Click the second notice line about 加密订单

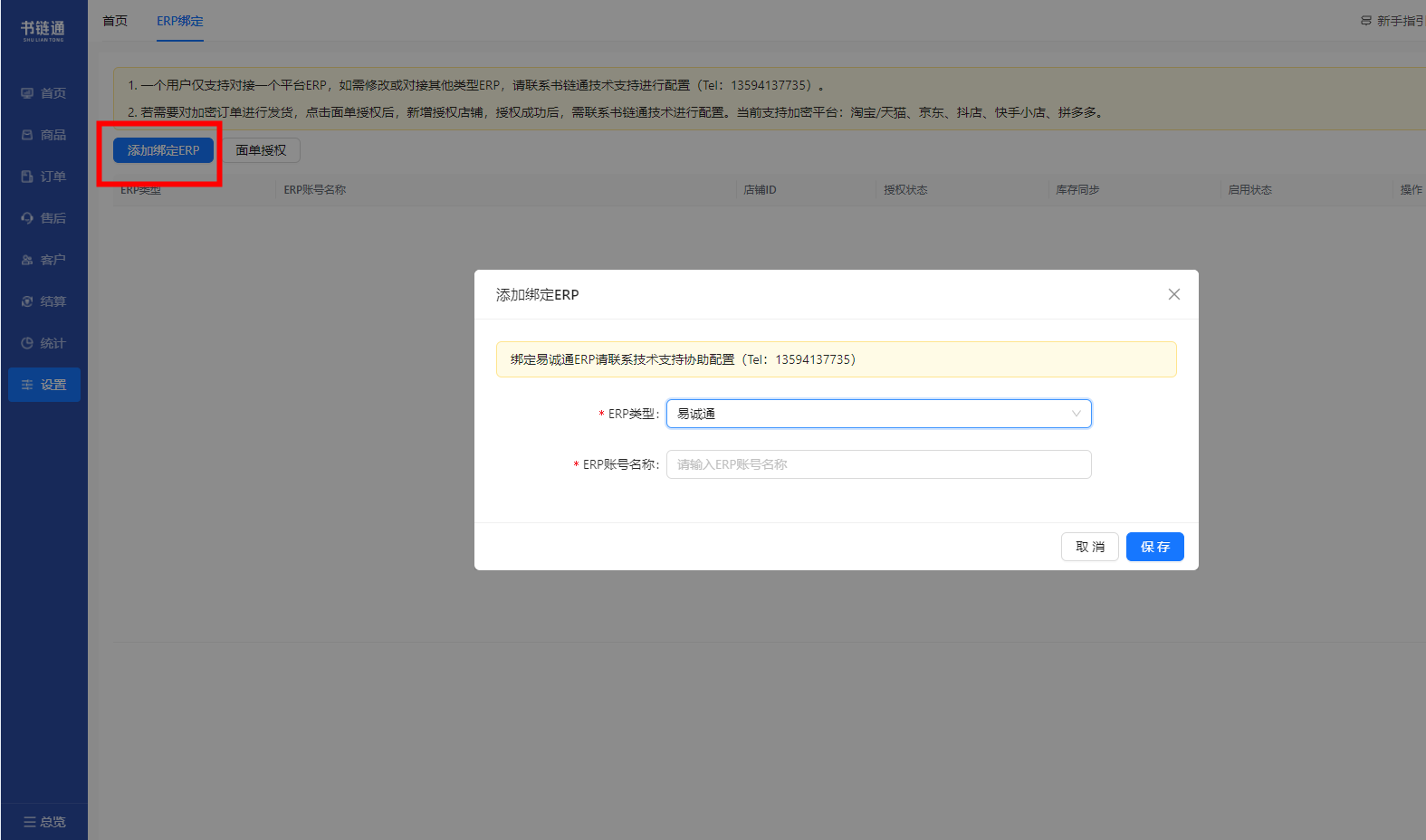[616, 112]
